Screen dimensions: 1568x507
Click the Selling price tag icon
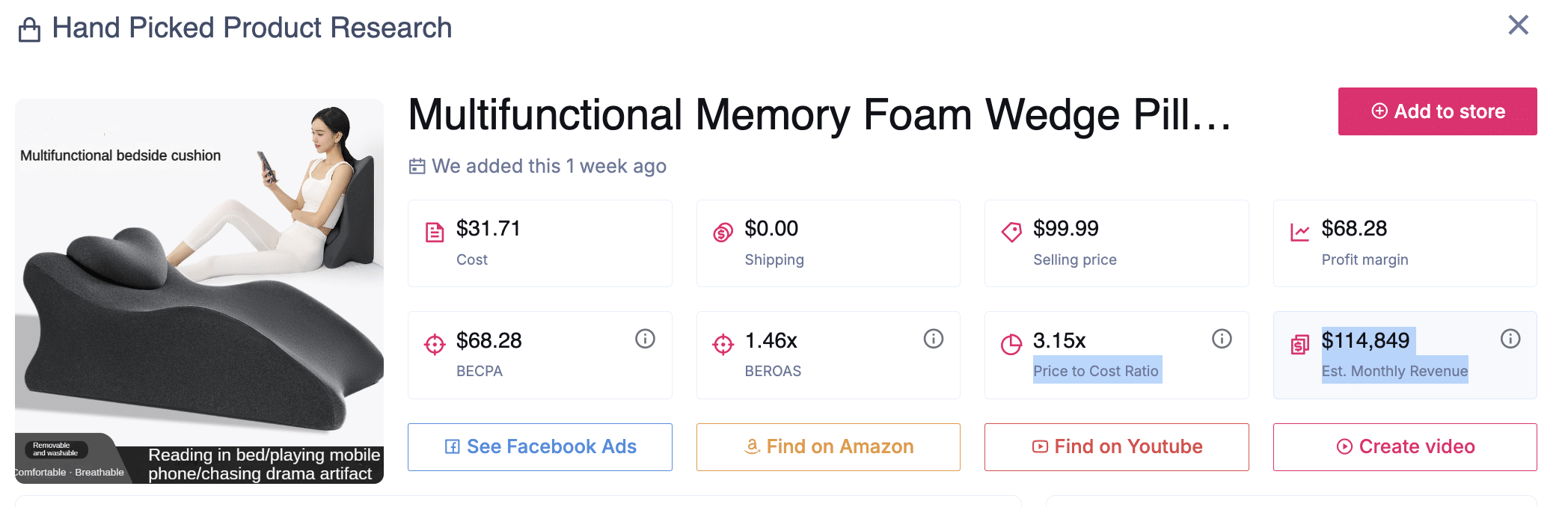pos(1011,233)
